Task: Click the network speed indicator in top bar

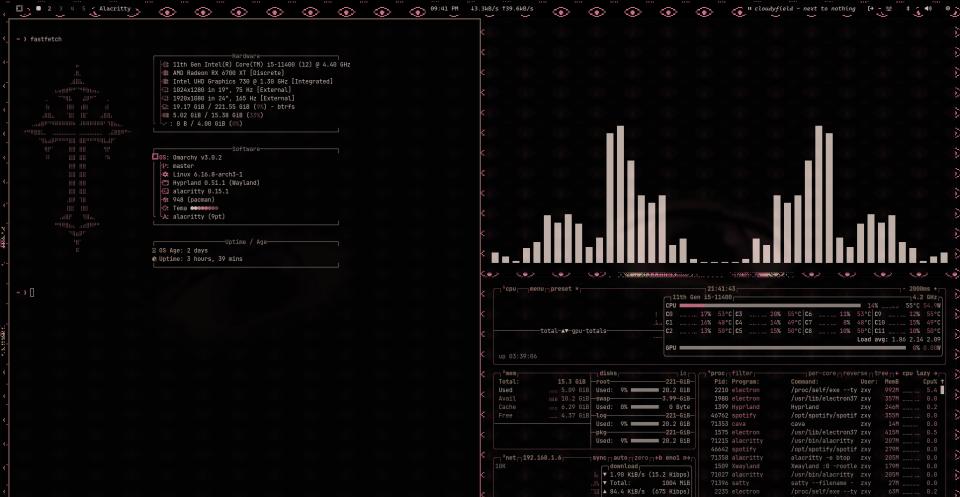Action: point(501,9)
